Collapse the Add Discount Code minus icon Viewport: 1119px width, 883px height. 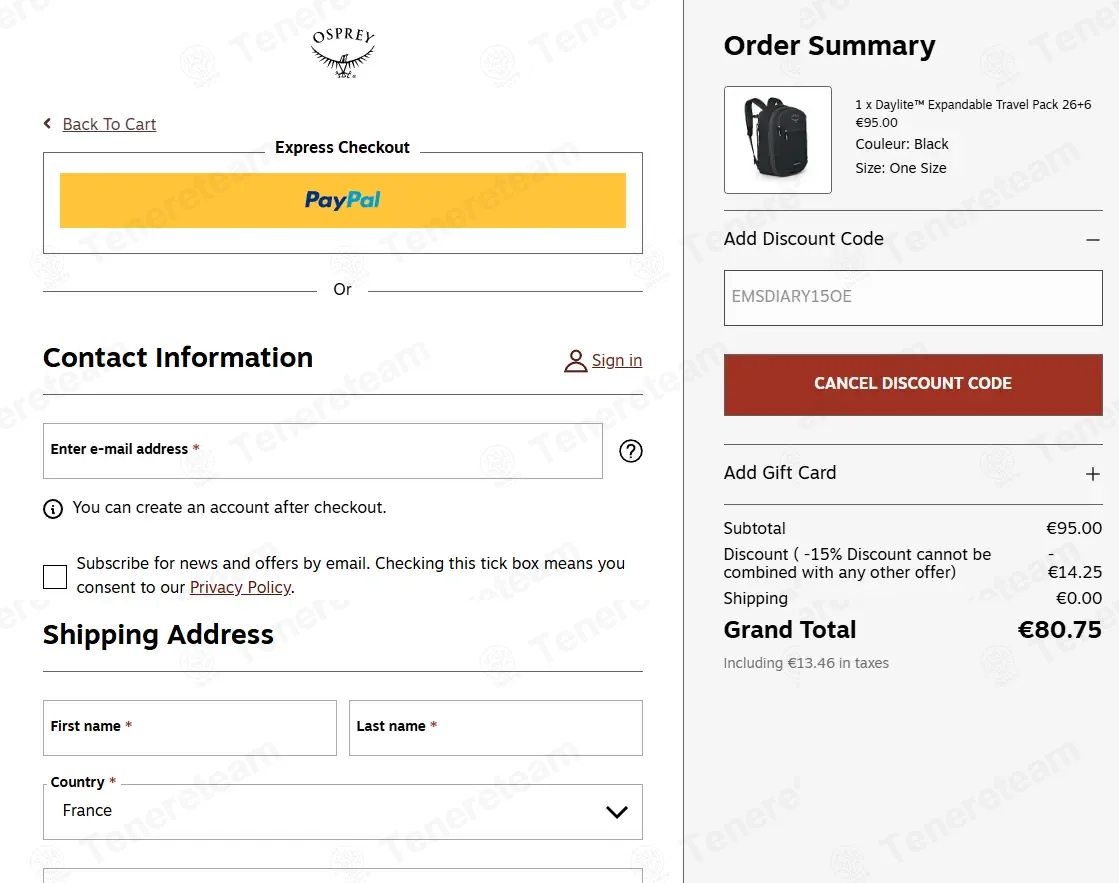[x=1093, y=240]
